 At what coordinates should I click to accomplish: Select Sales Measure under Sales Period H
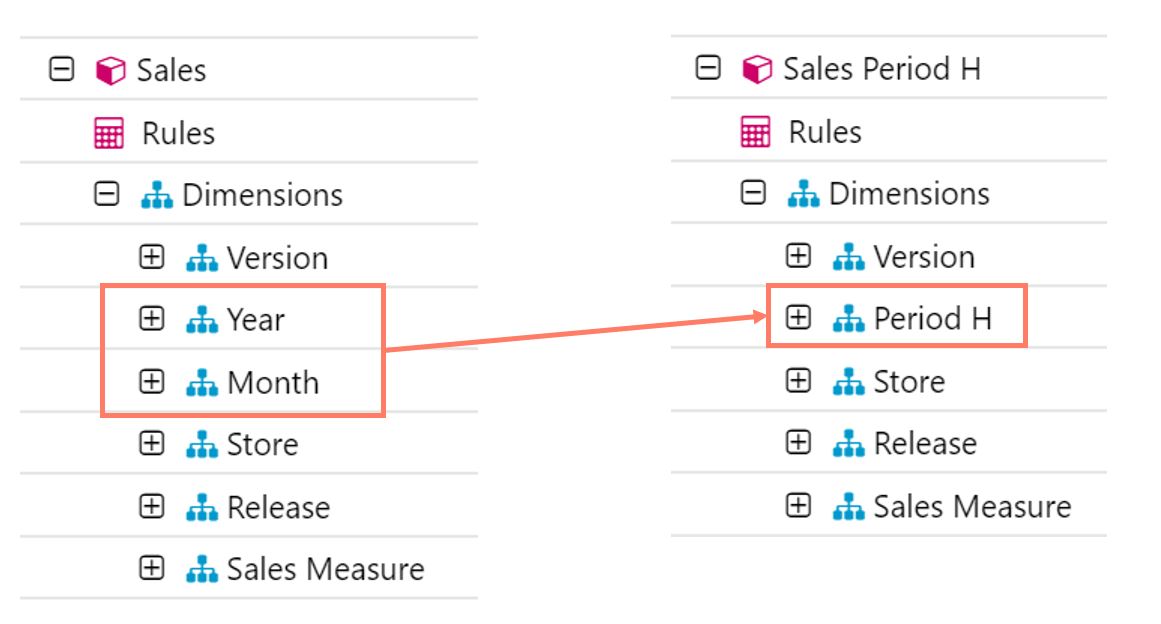tap(971, 506)
